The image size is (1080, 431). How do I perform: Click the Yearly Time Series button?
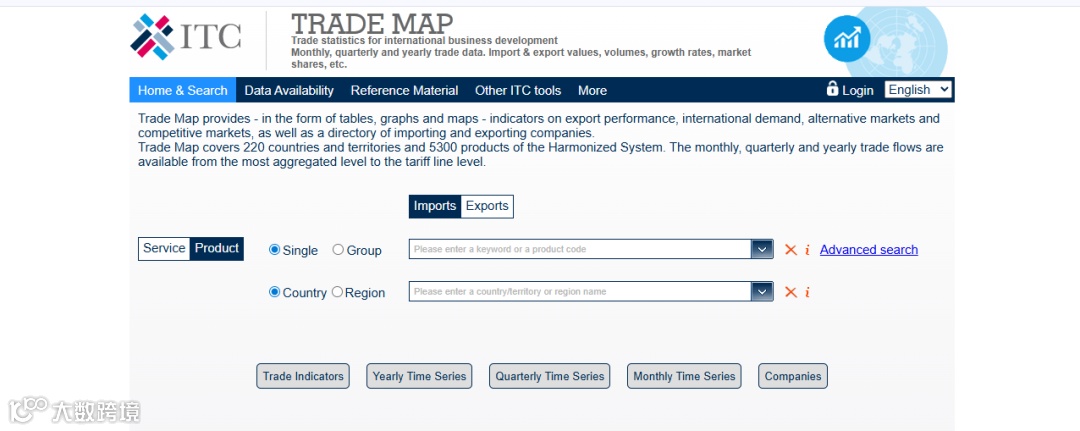click(419, 376)
